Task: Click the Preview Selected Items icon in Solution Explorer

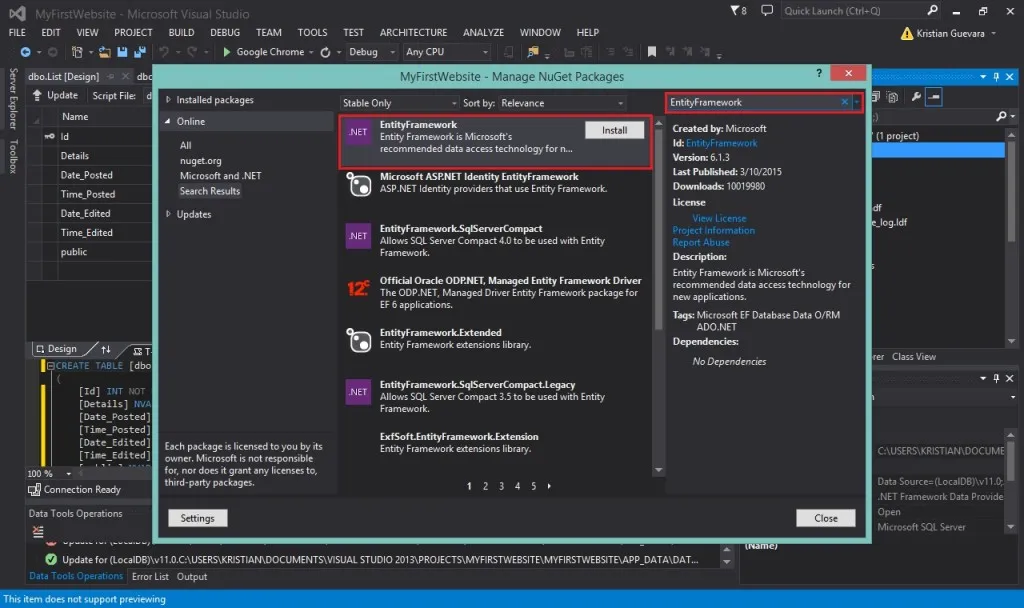Action: pos(934,97)
